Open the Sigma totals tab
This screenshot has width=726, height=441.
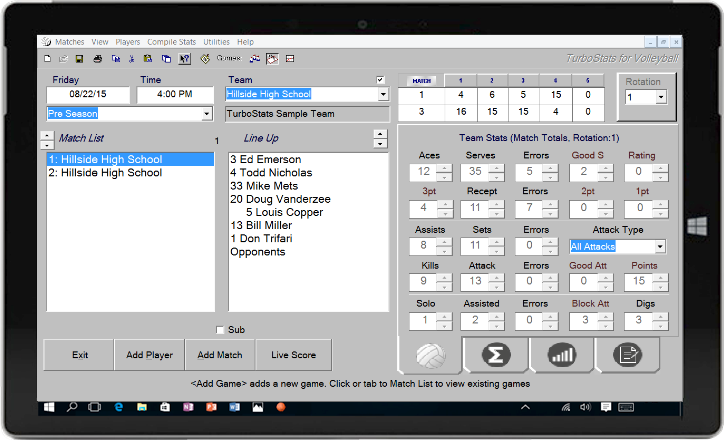coord(496,355)
